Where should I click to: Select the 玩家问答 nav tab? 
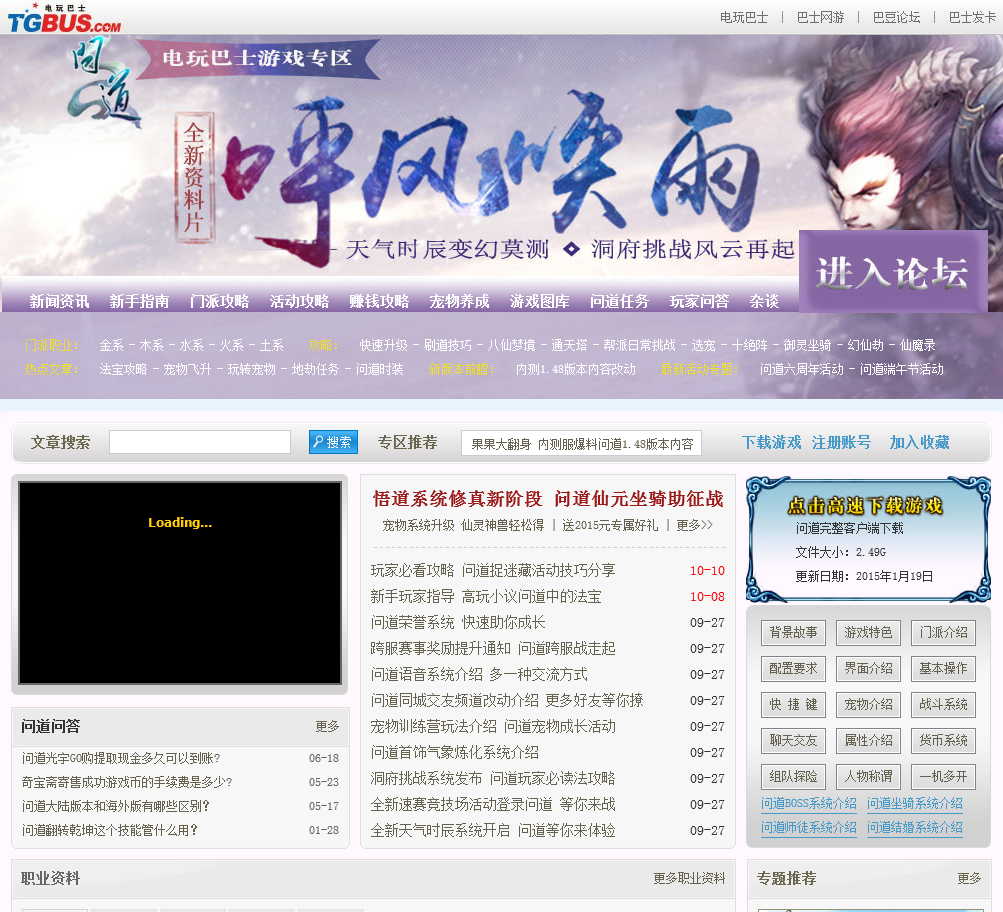pos(699,301)
